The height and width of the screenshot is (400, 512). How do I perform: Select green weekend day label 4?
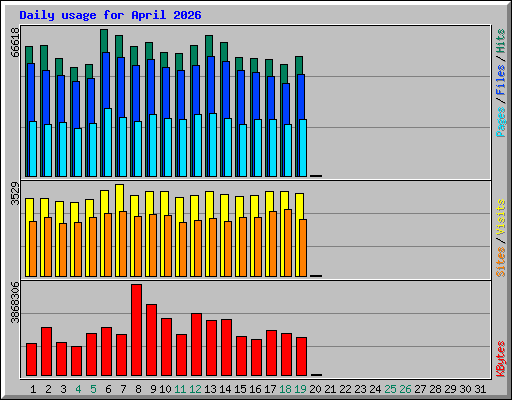click(x=78, y=389)
